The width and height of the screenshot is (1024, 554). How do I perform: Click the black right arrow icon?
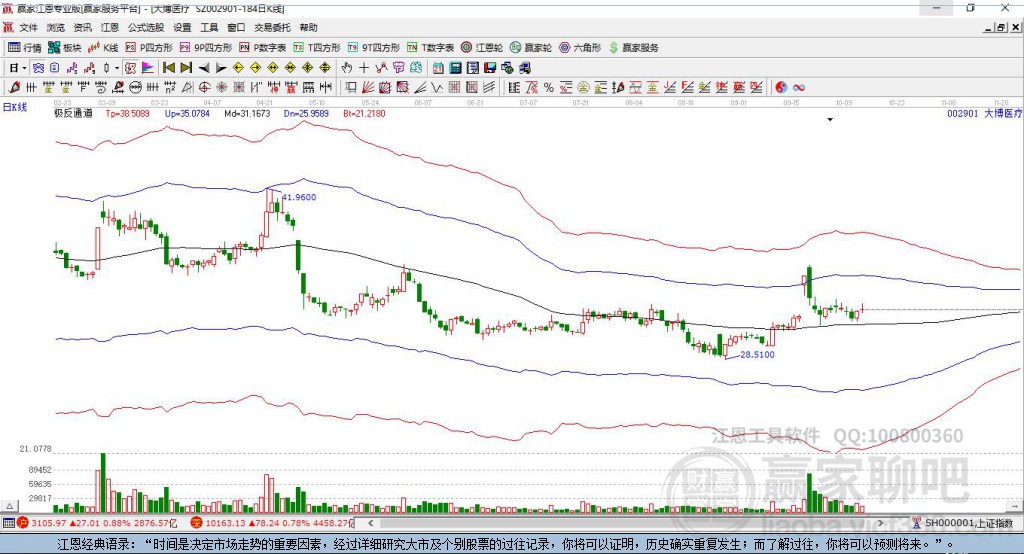coord(221,68)
